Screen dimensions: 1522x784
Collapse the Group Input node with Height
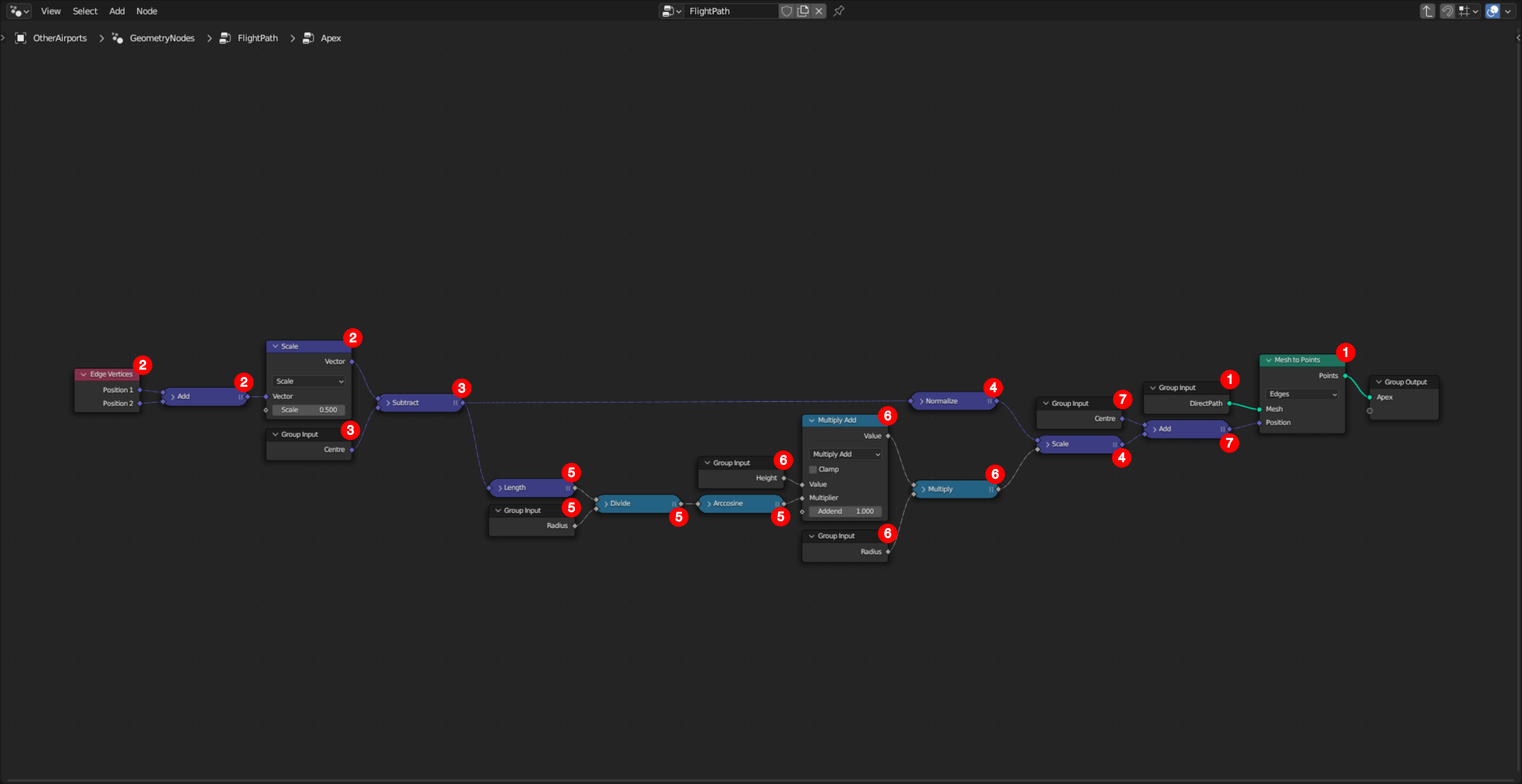pos(707,463)
